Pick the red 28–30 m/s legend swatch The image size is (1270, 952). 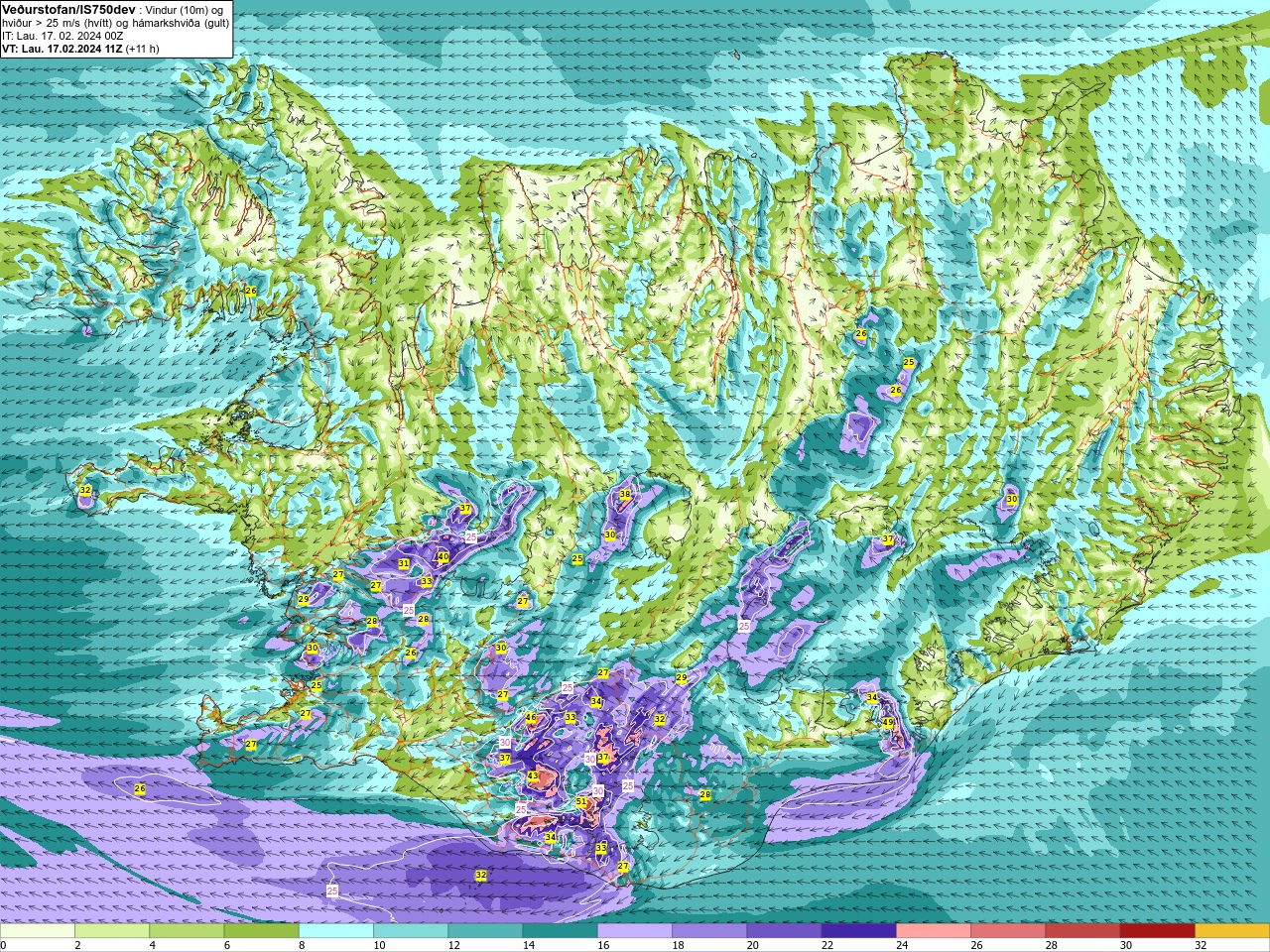(x=1082, y=931)
